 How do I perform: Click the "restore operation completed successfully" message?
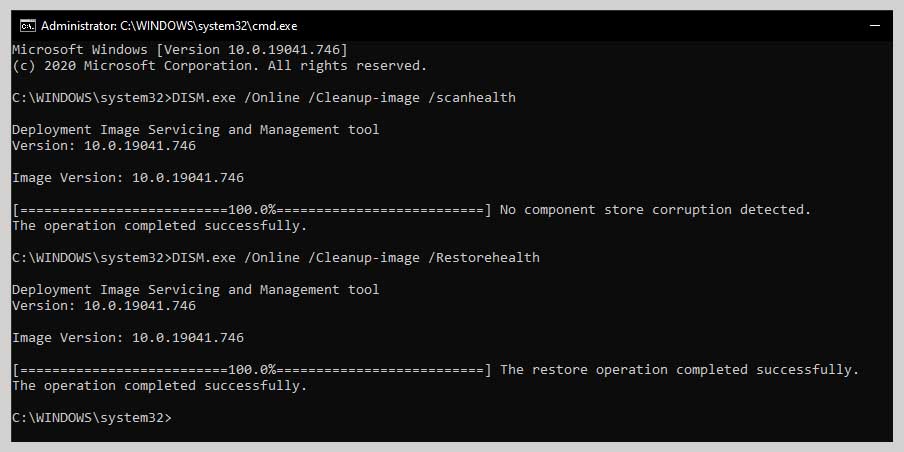click(679, 370)
